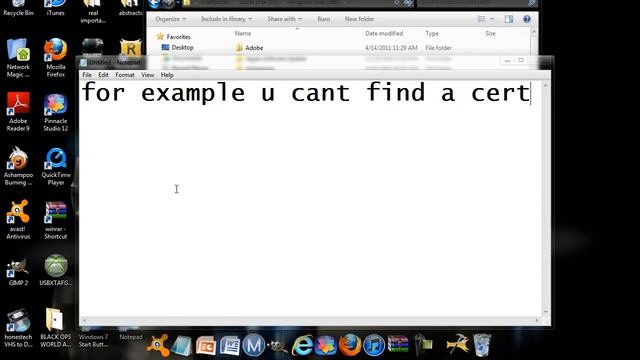Image resolution: width=640 pixels, height=360 pixels.
Task: Select the Ashampoo Burning desktop icon
Action: (x=18, y=166)
